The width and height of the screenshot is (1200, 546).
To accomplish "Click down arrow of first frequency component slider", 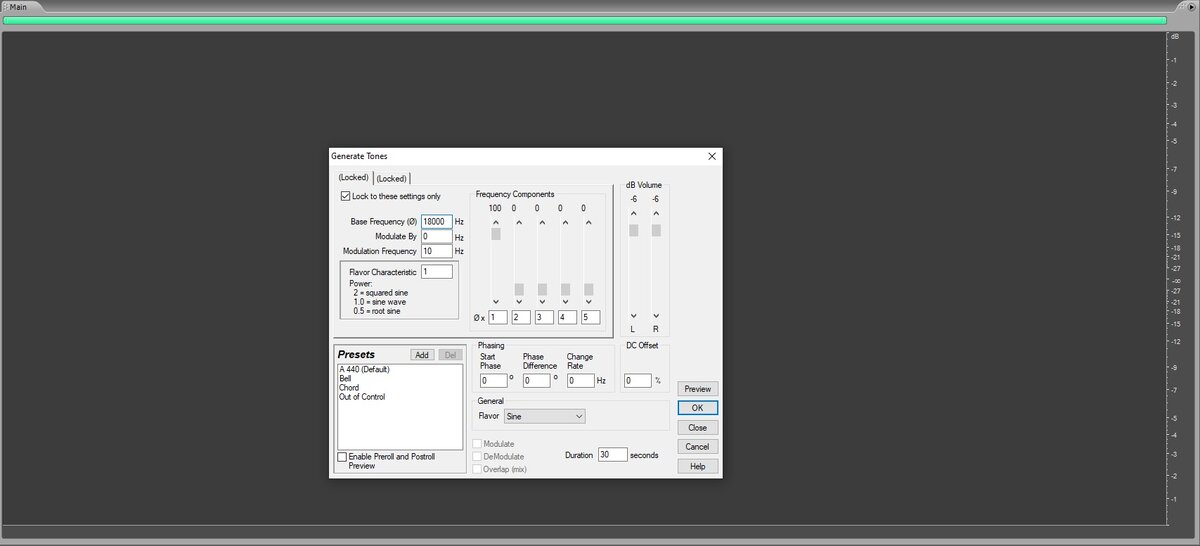I will pyautogui.click(x=495, y=302).
